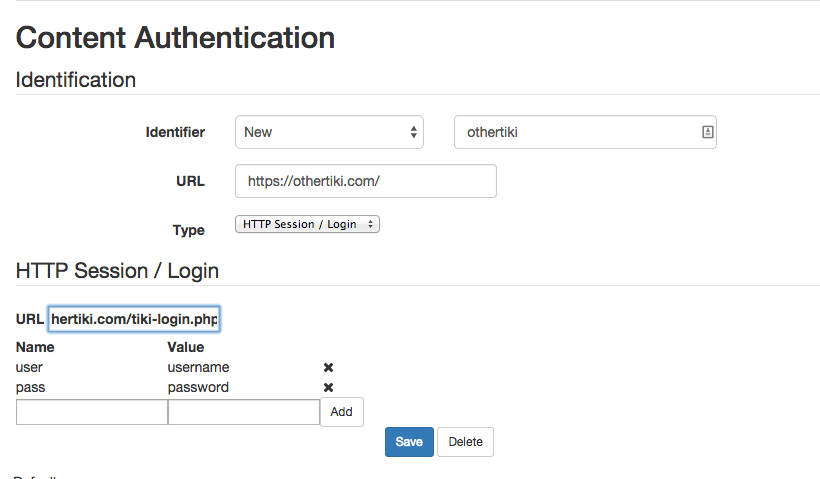
Task: Remove the pass password row
Action: (328, 387)
